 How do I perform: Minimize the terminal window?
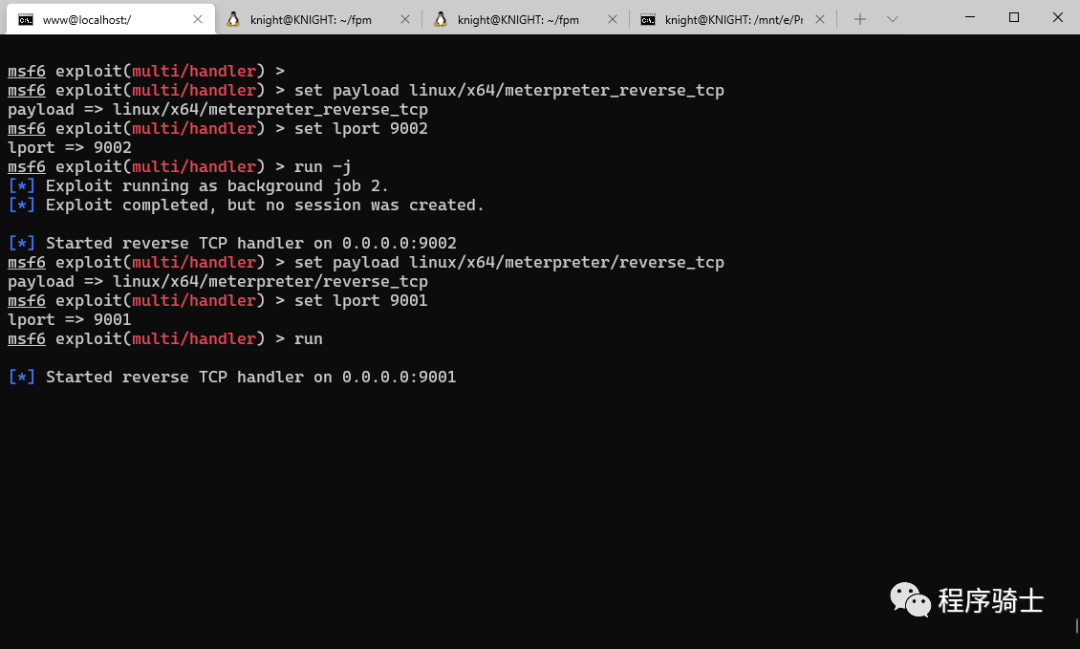coord(970,17)
